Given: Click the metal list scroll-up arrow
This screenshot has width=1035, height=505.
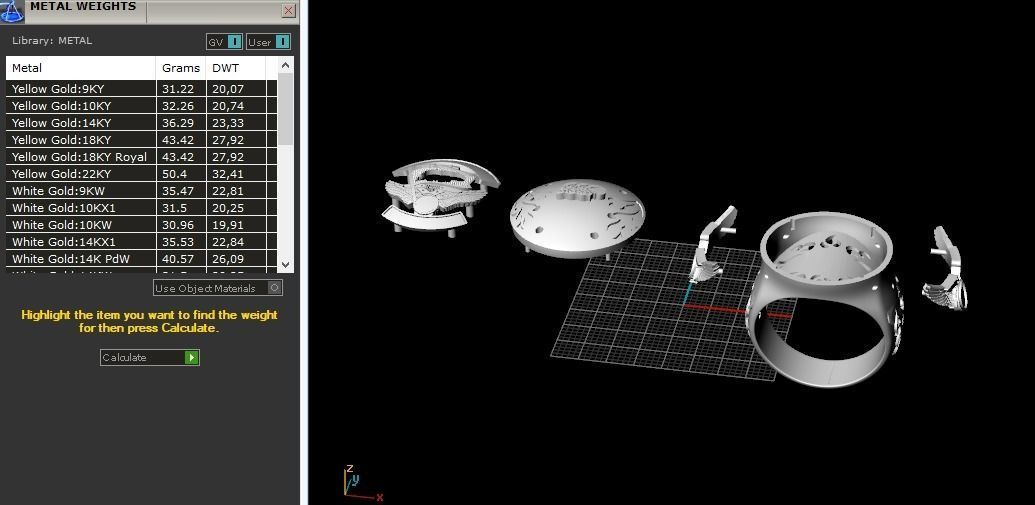Looking at the screenshot, I should click(285, 65).
